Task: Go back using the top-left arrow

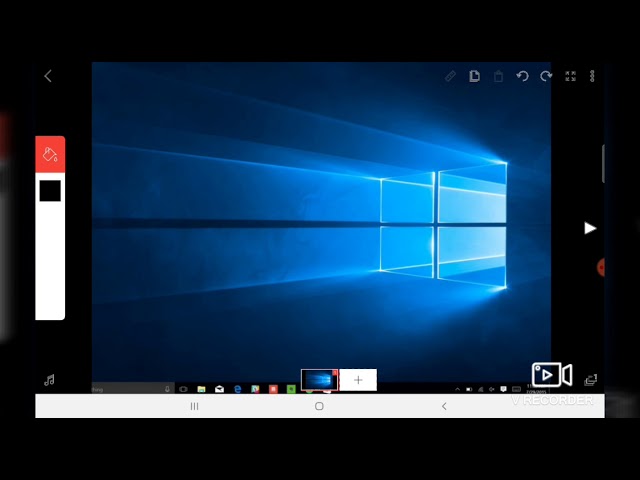Action: (48, 76)
